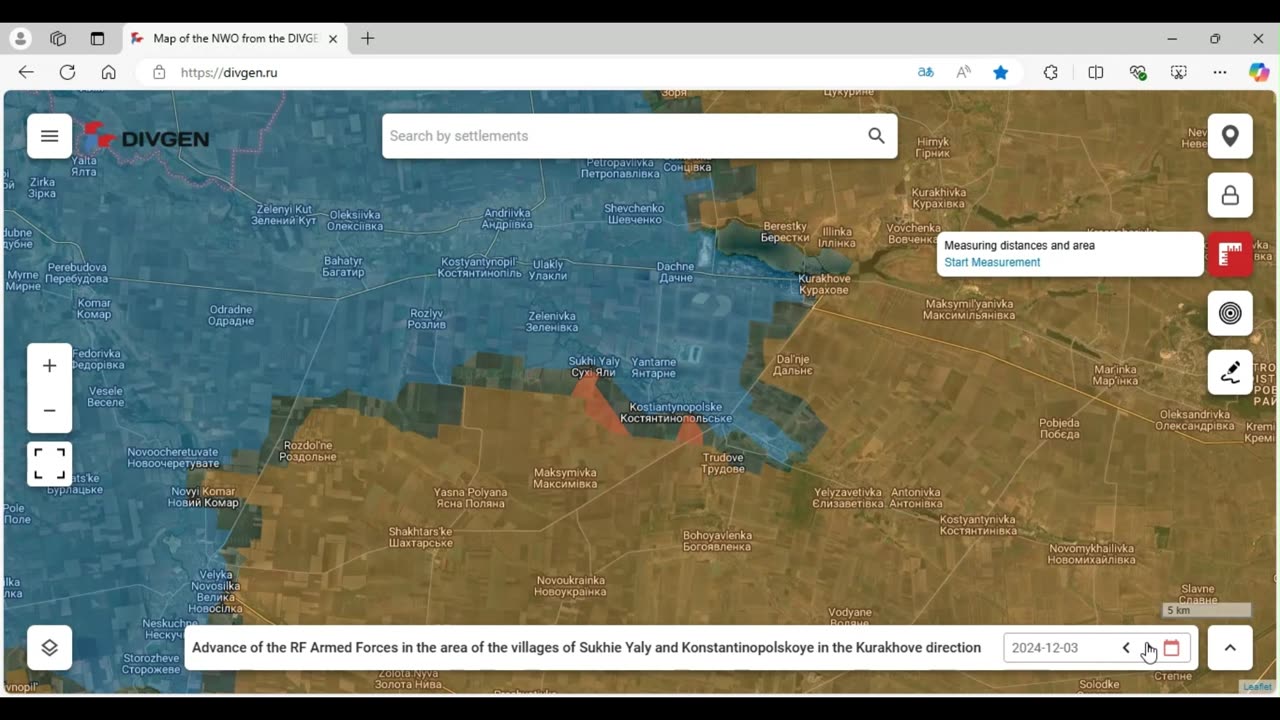The image size is (1280, 720).
Task: Click the Rozdol'ne settlement label
Action: click(x=310, y=451)
